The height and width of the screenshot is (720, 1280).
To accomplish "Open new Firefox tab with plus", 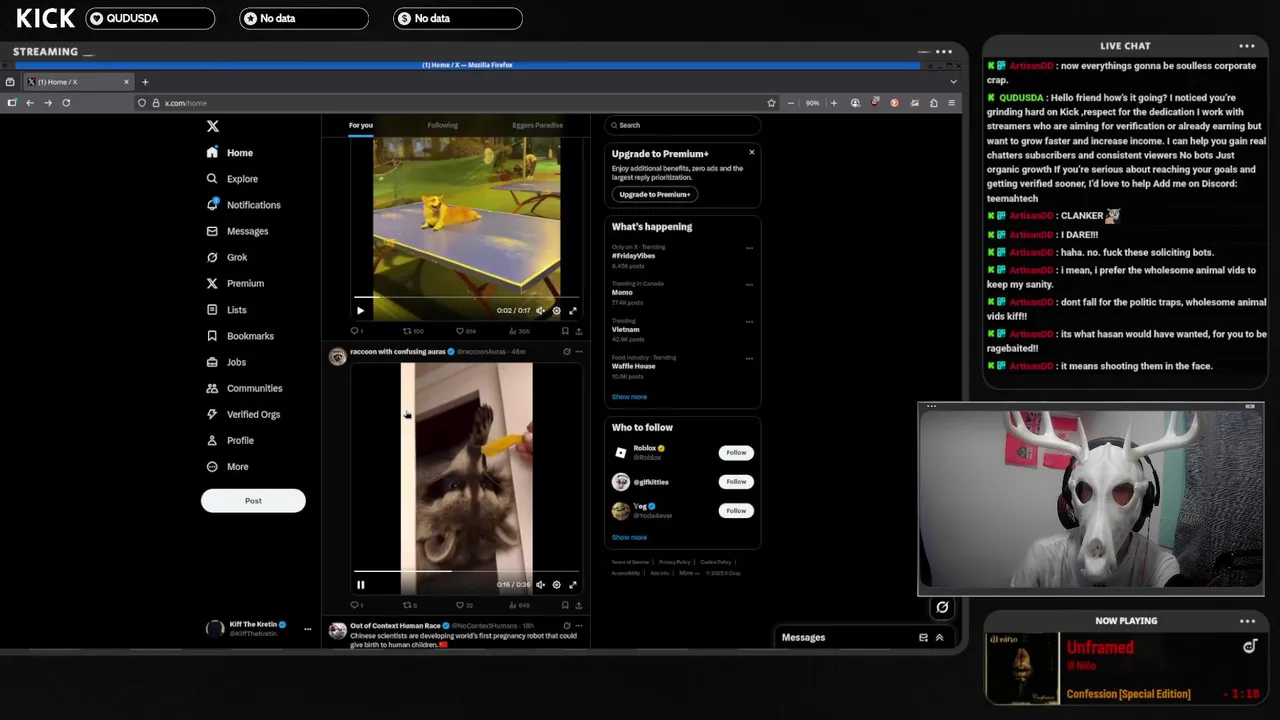I will pyautogui.click(x=145, y=82).
